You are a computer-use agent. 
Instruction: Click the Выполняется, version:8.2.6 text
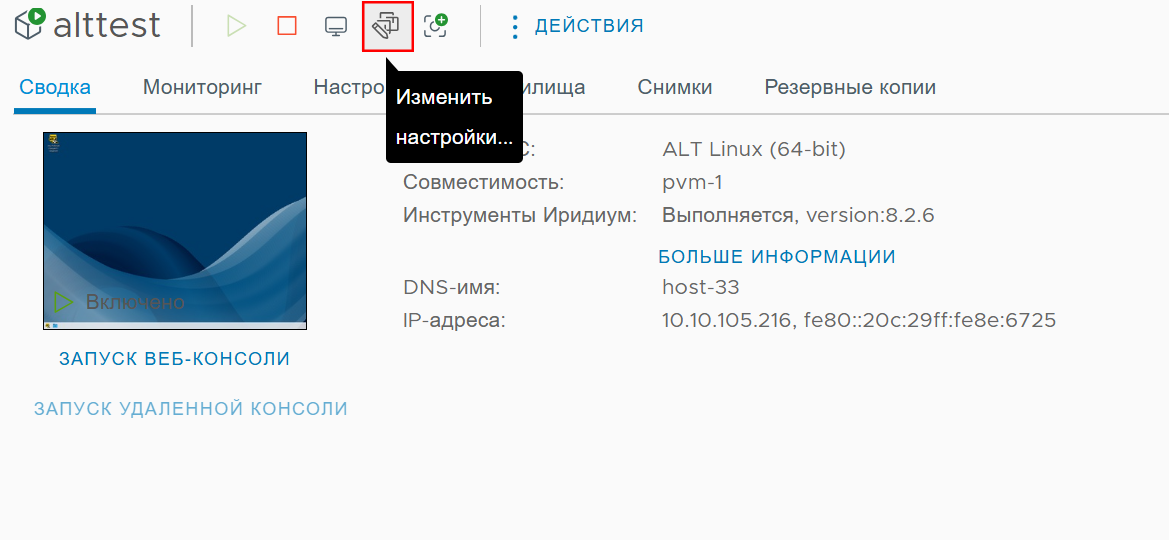click(798, 216)
